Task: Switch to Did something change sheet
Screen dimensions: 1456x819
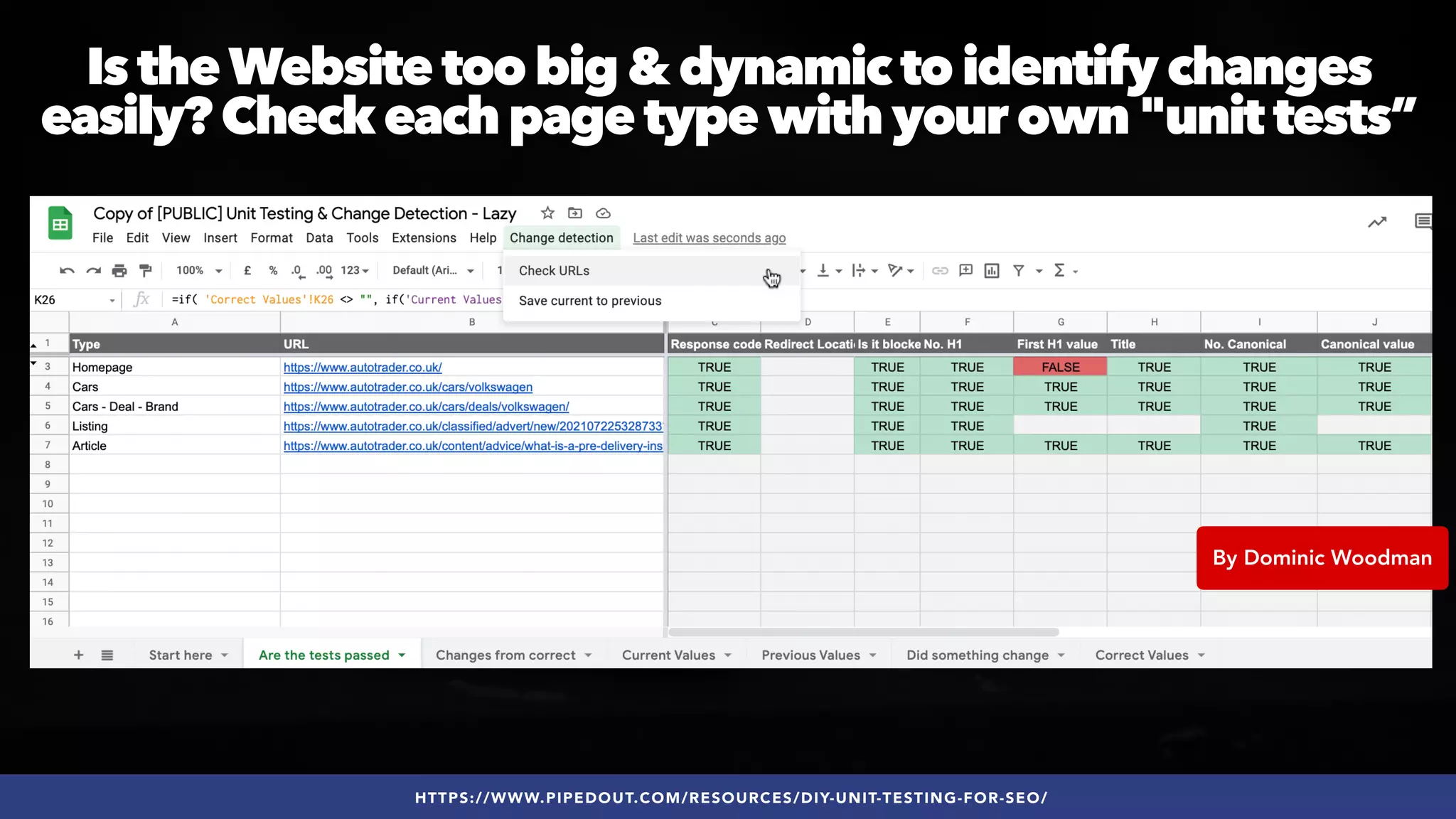Action: 978,655
